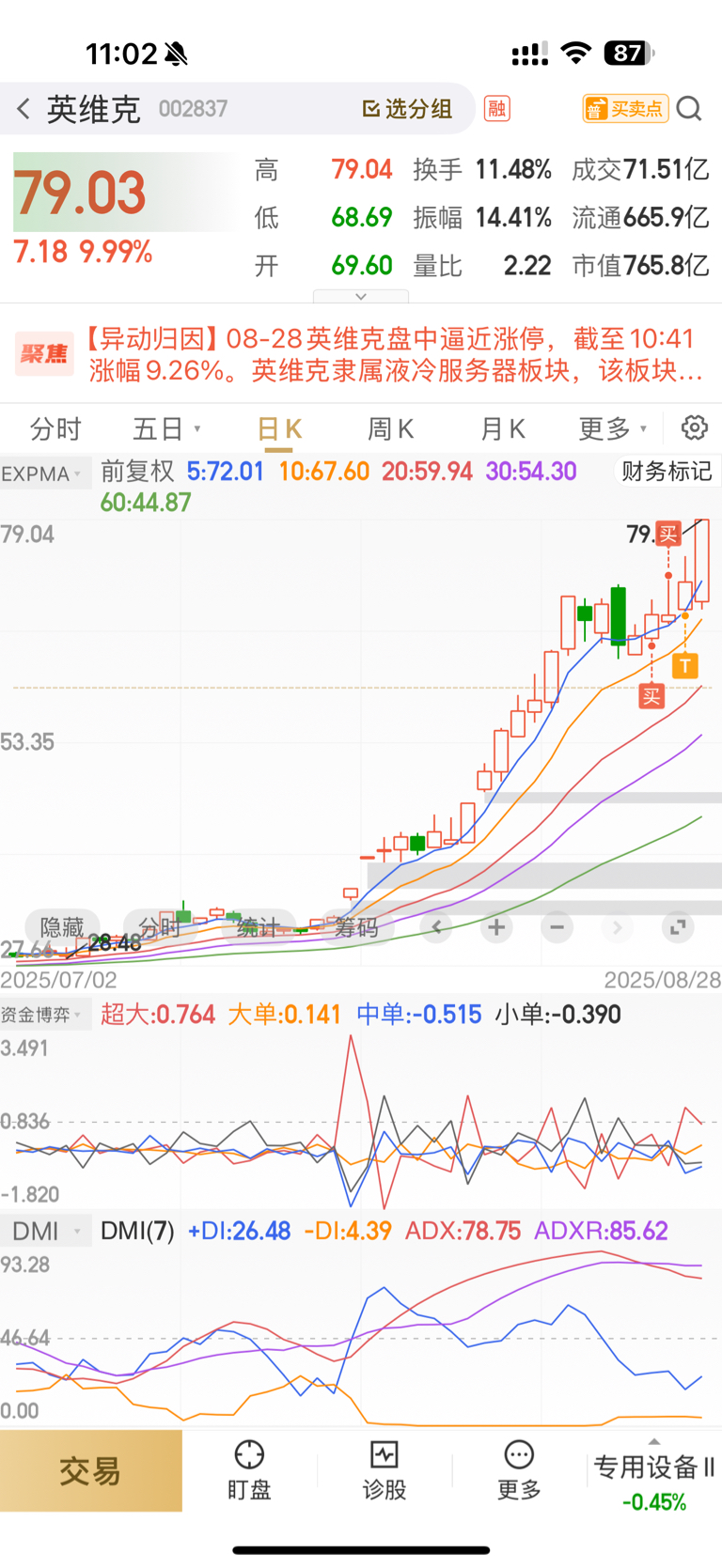Viewport: 722px width, 1568px height.
Task: Tap the DMI(7) parameter label
Action: tap(137, 1231)
